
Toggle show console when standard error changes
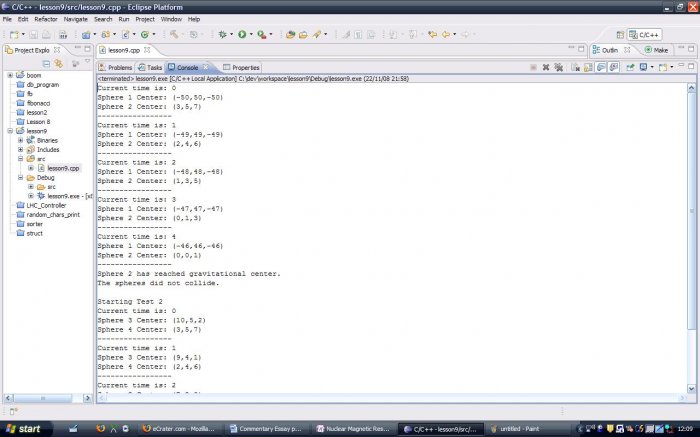pos(614,67)
